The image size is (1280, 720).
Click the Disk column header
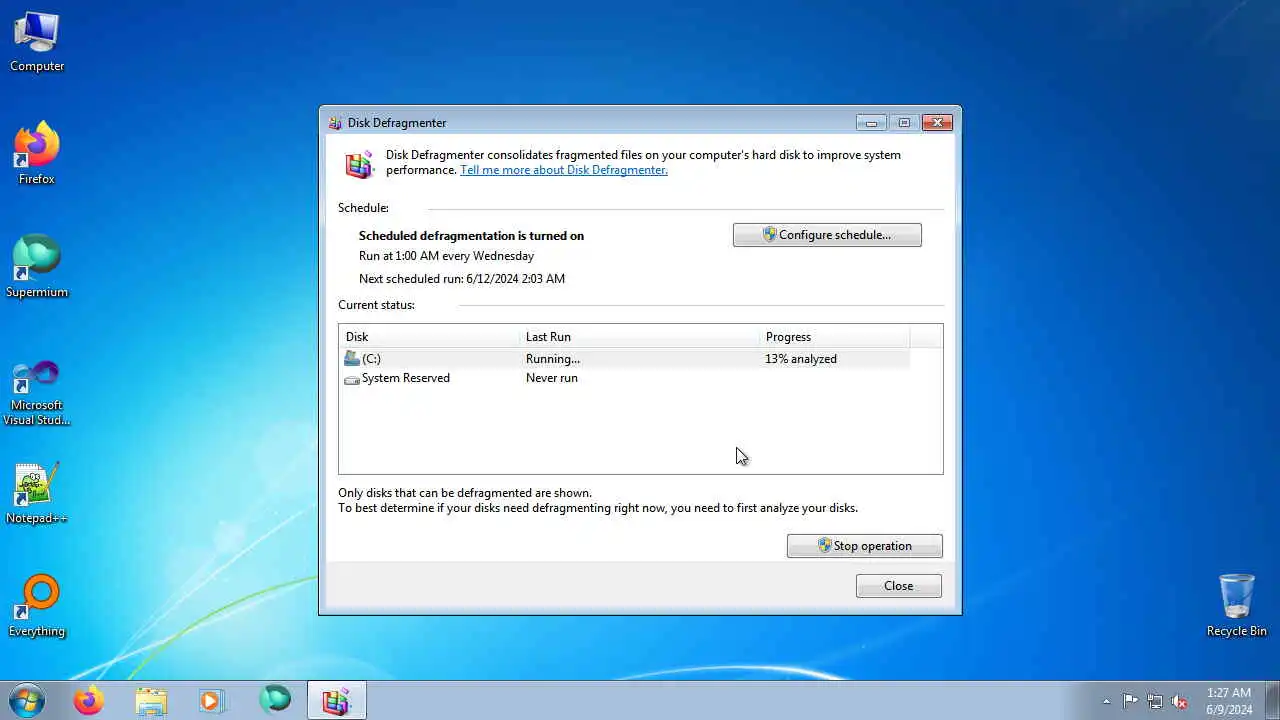tap(429, 337)
